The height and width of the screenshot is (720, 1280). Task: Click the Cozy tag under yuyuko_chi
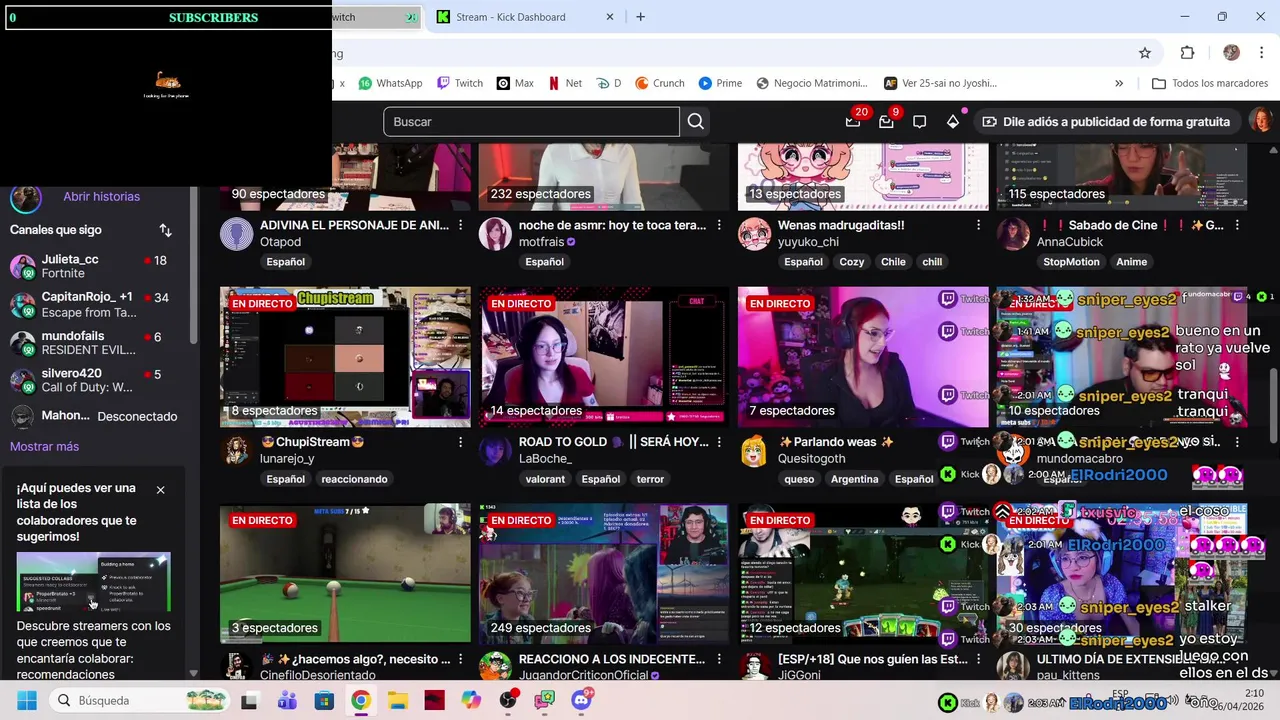tap(852, 262)
